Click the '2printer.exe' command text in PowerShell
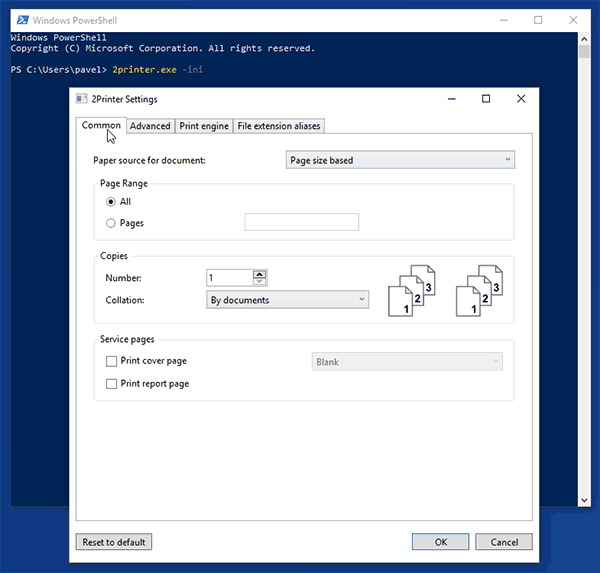This screenshot has width=600, height=573. point(144,70)
